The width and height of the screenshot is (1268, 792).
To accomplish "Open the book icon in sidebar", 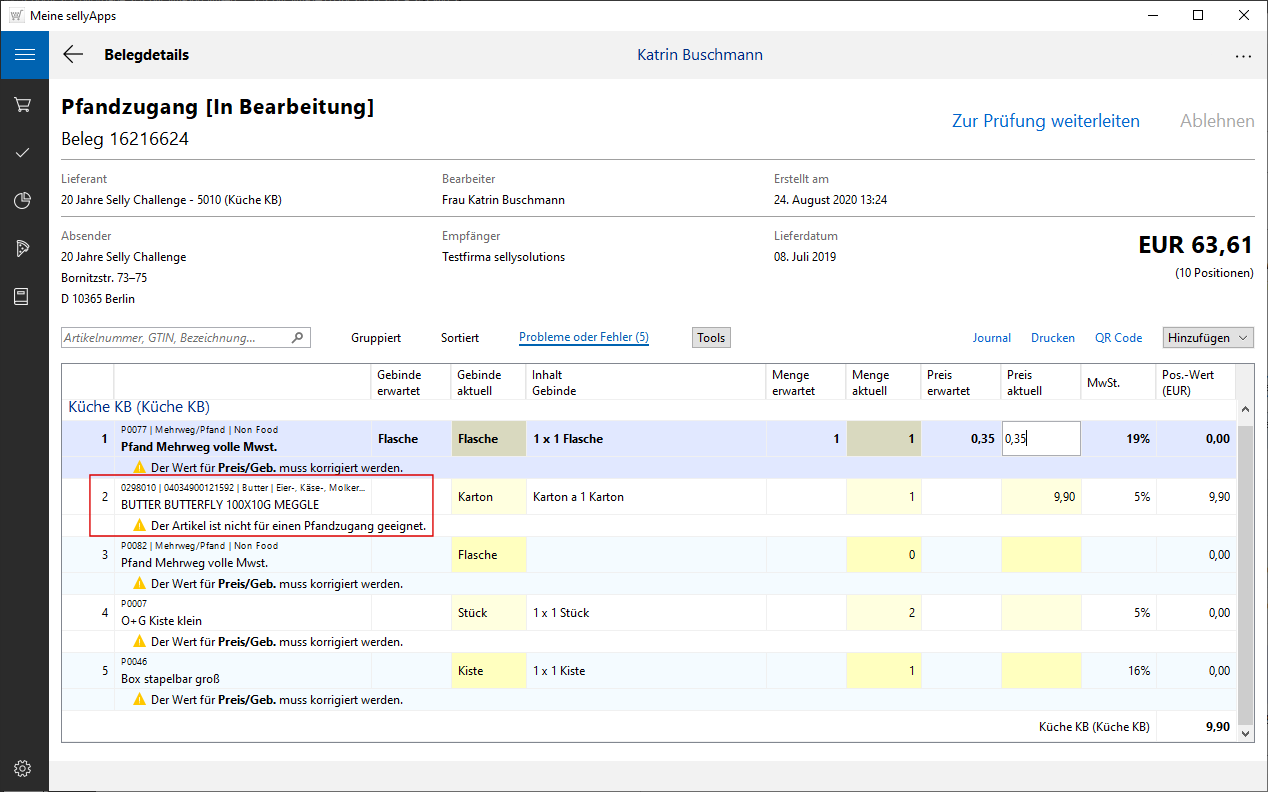I will [x=24, y=297].
